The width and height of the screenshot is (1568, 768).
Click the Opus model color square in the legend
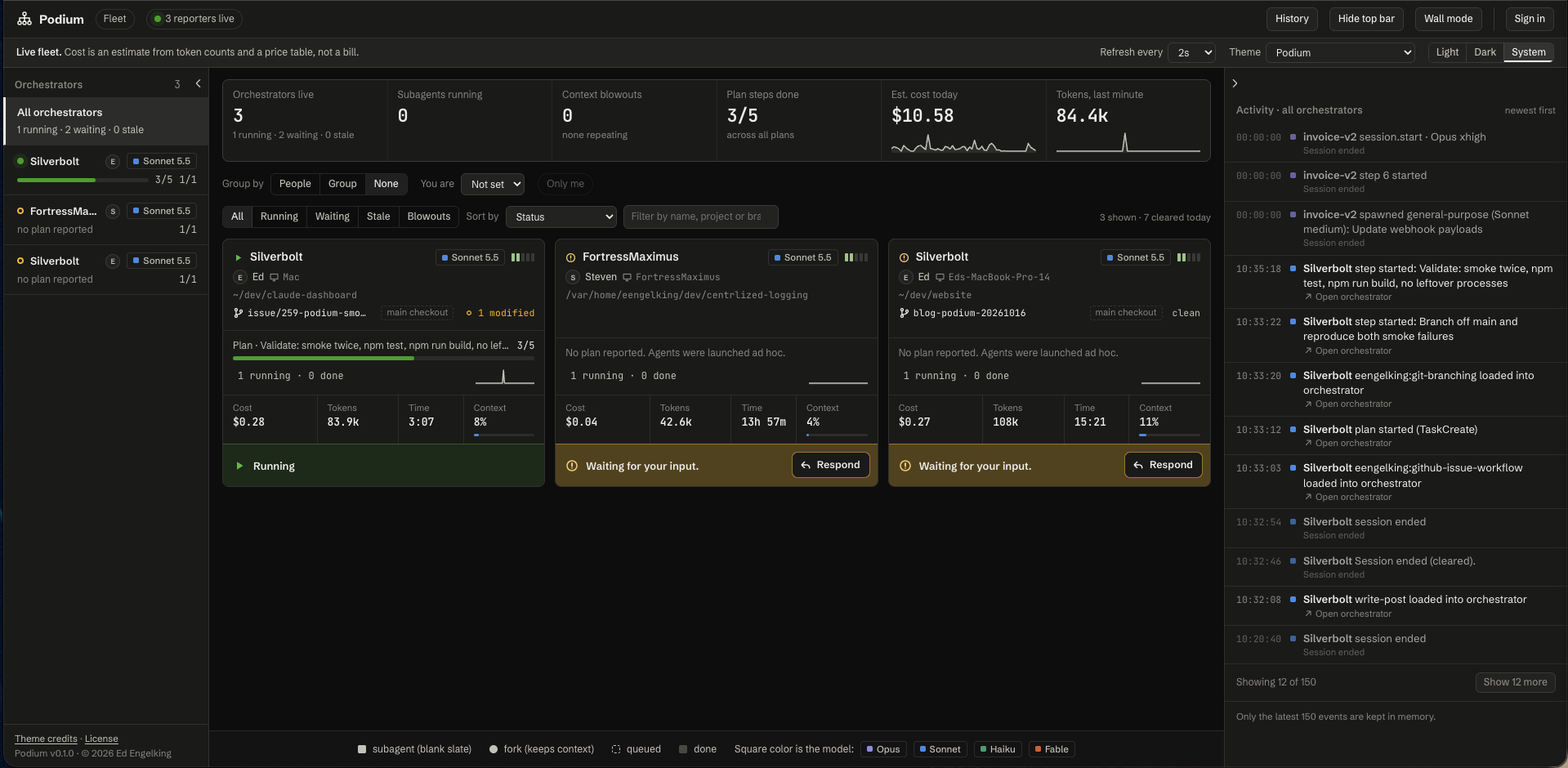coord(870,749)
